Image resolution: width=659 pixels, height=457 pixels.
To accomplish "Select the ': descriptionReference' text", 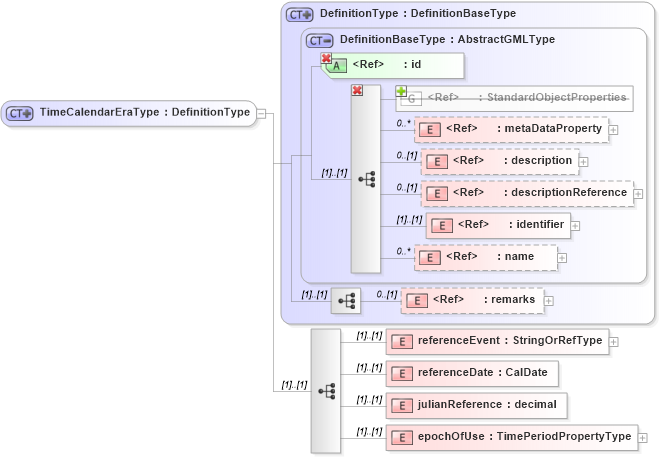I will click(x=565, y=193).
